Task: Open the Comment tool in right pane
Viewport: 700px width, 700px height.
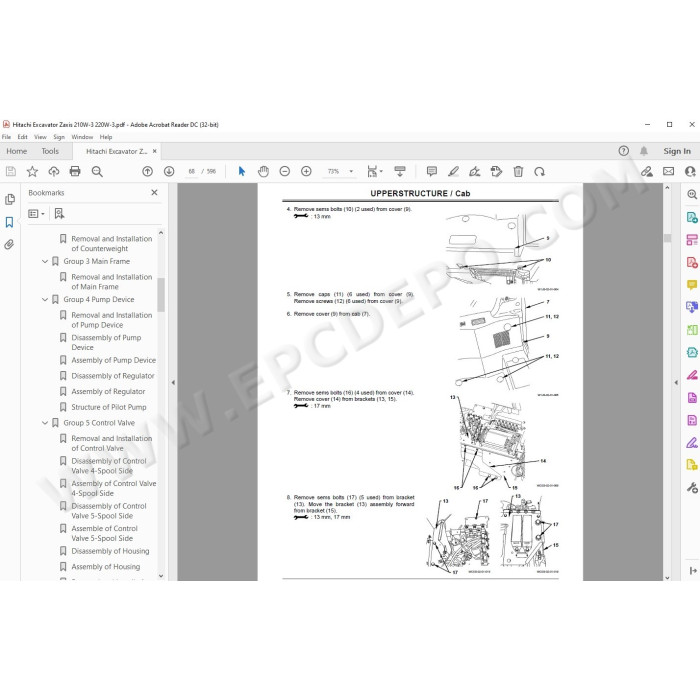Action: point(692,285)
